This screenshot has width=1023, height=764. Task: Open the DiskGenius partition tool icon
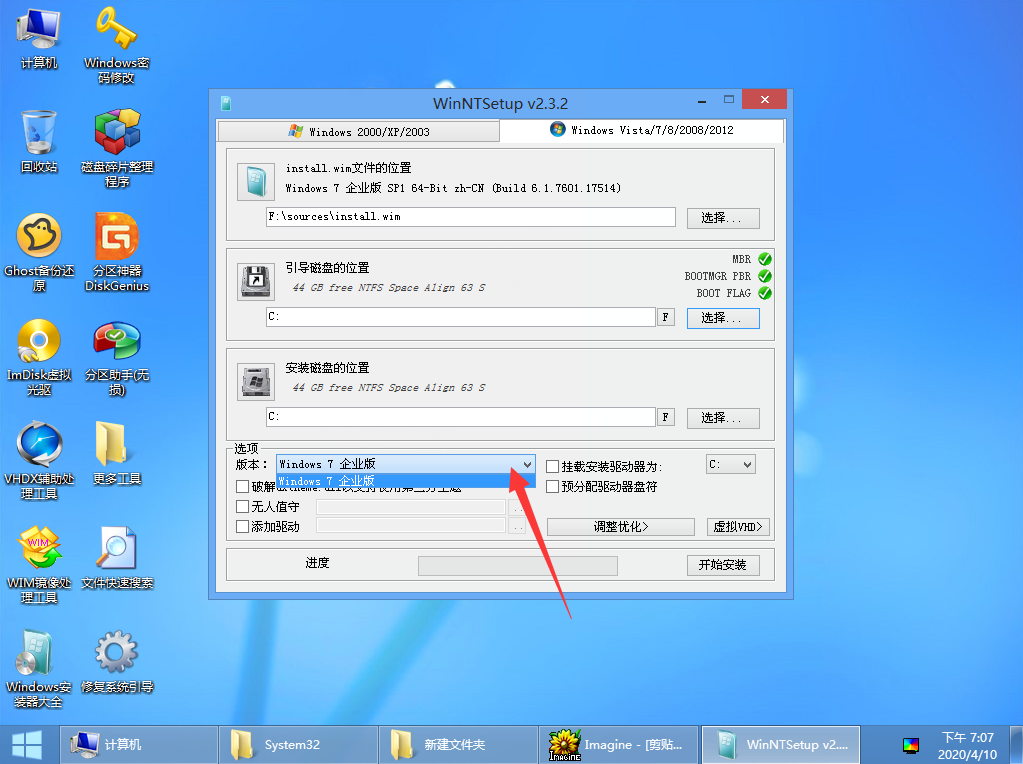pyautogui.click(x=116, y=237)
